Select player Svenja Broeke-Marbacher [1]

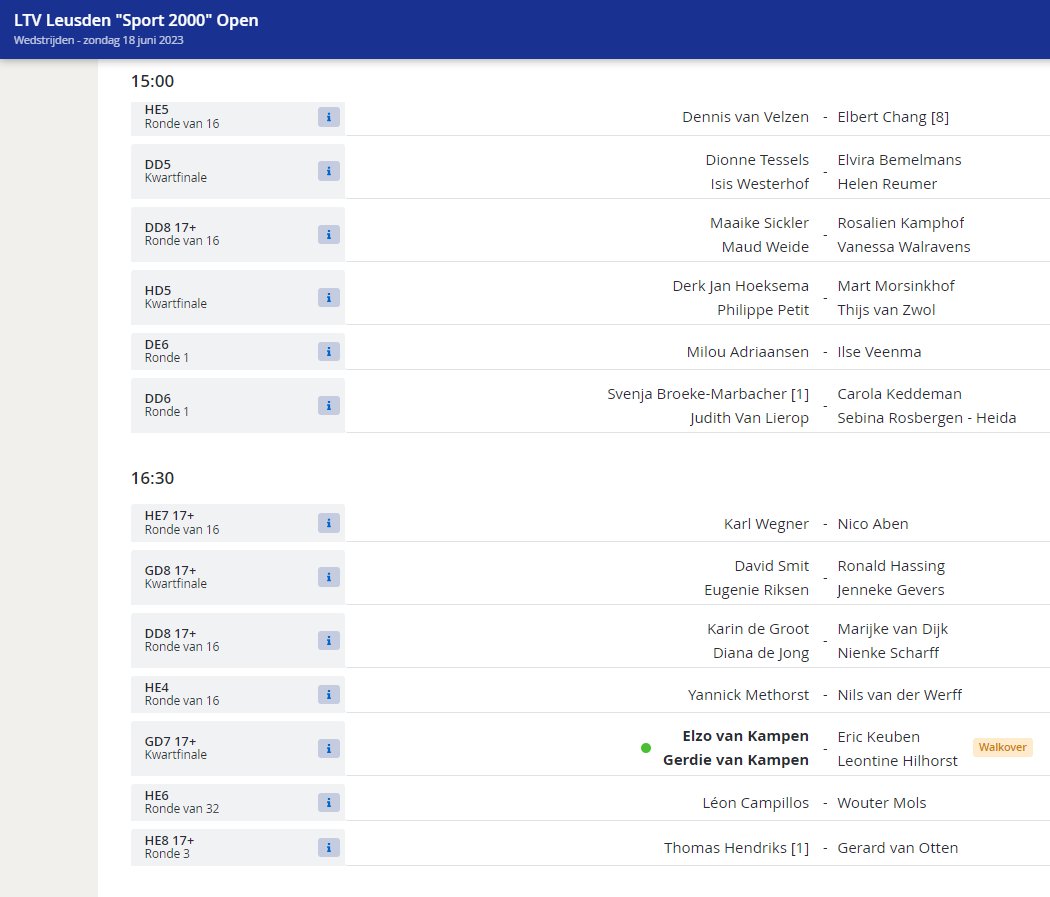click(x=708, y=394)
